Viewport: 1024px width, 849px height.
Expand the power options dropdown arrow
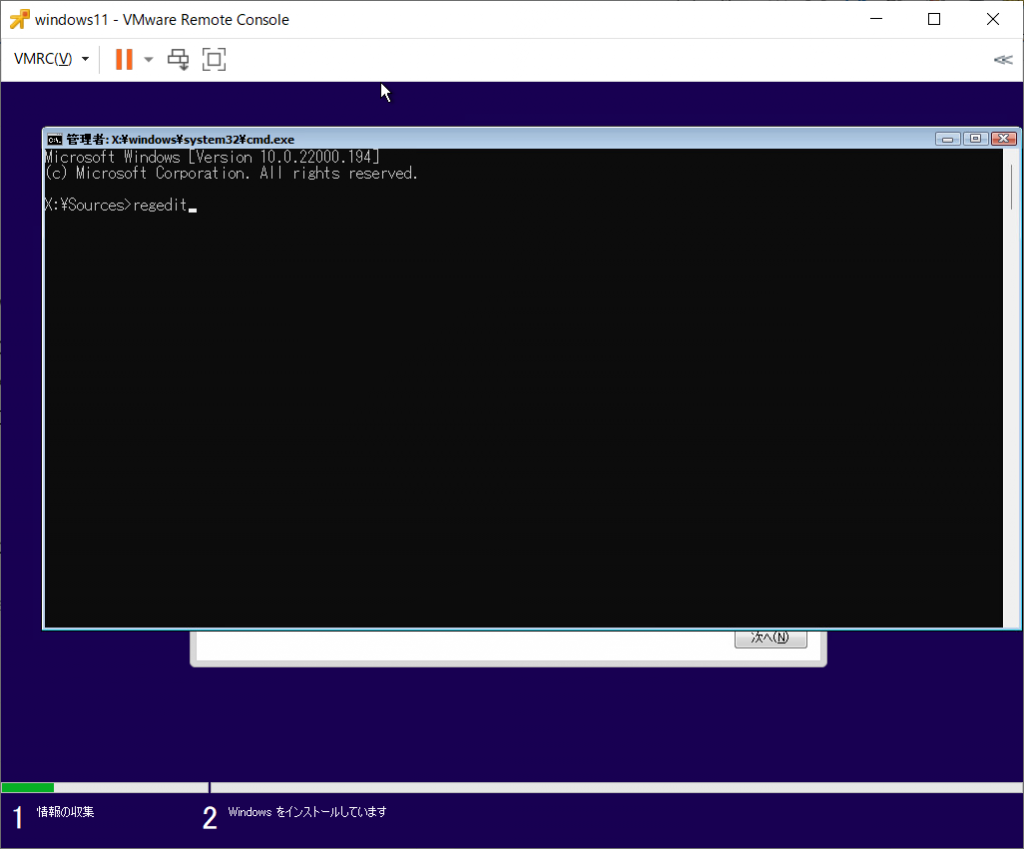click(148, 59)
